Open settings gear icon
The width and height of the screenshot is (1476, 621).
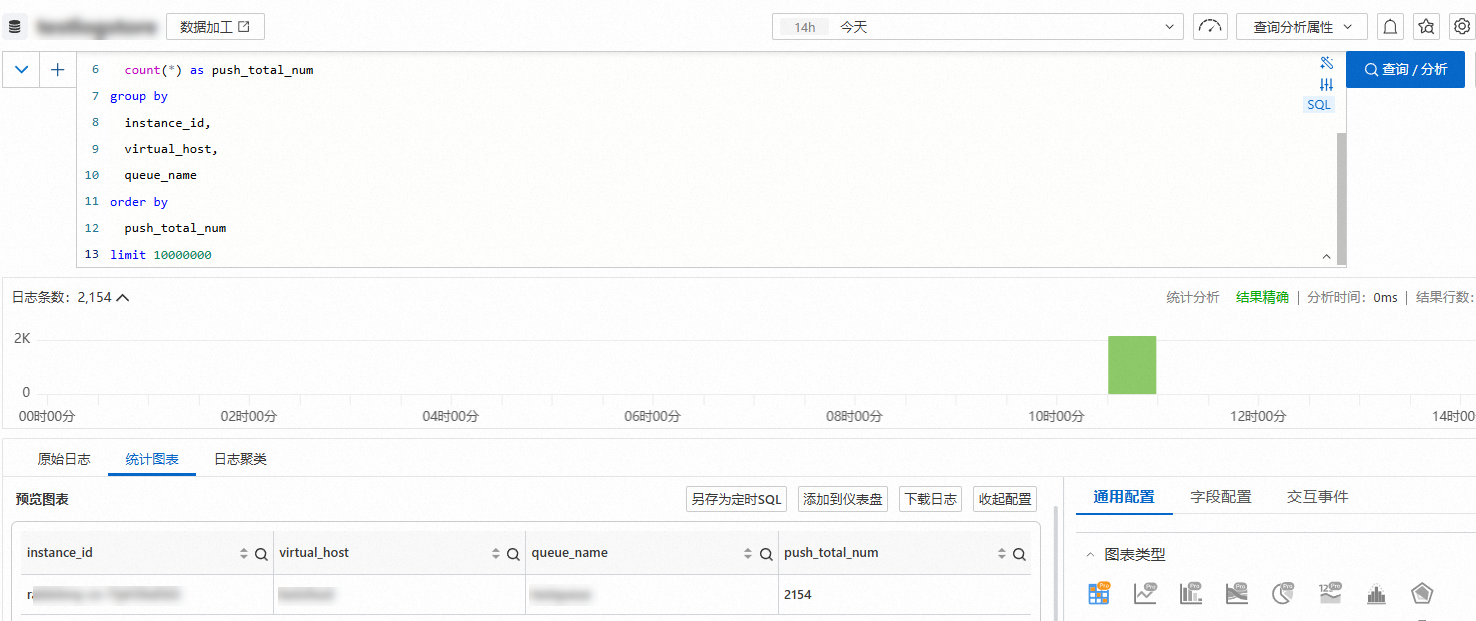click(1461, 27)
